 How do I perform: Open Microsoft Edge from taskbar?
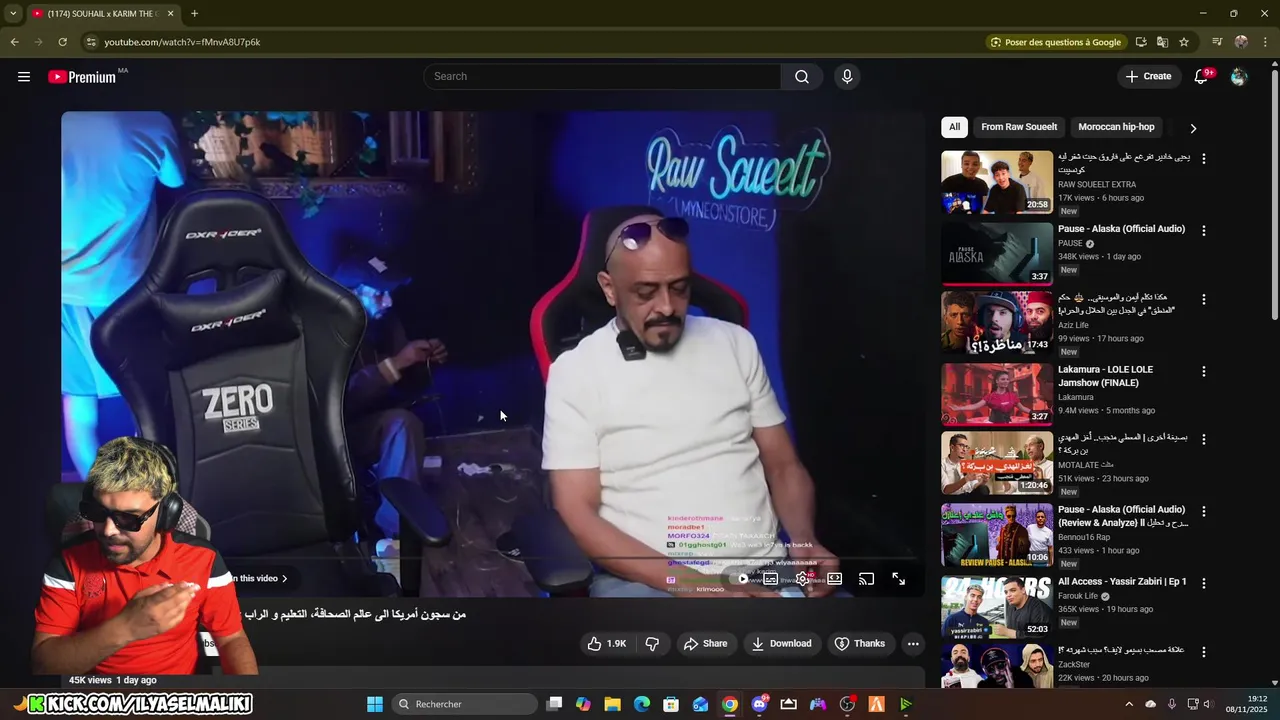tap(642, 704)
